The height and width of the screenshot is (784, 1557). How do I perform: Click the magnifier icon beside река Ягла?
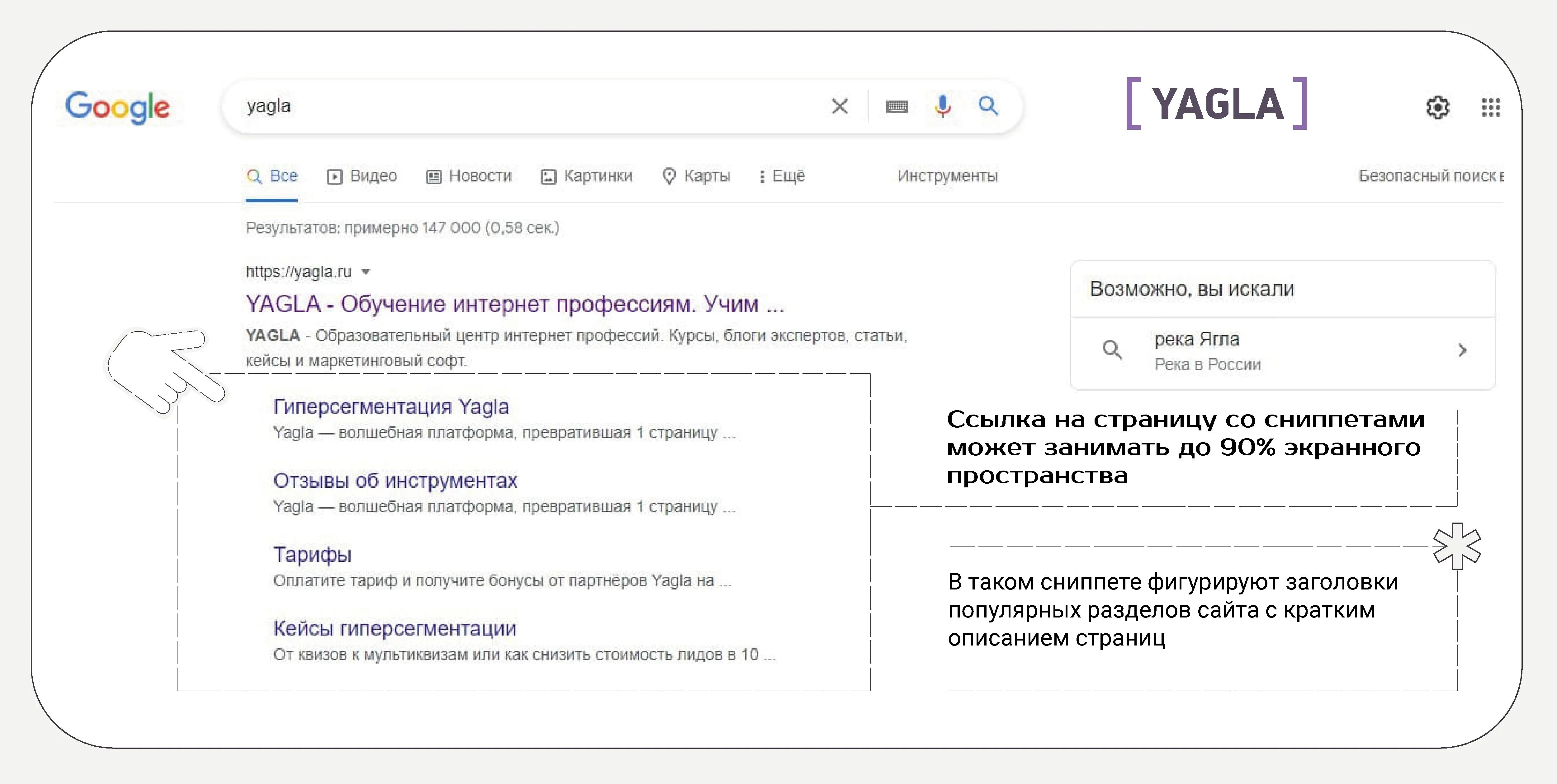tap(1111, 350)
